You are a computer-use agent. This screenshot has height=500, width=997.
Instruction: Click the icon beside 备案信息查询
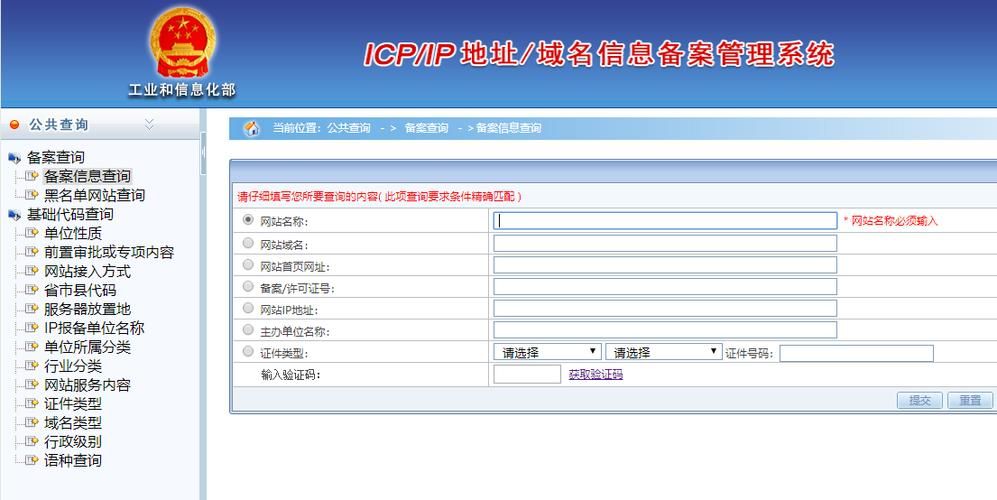click(x=32, y=176)
